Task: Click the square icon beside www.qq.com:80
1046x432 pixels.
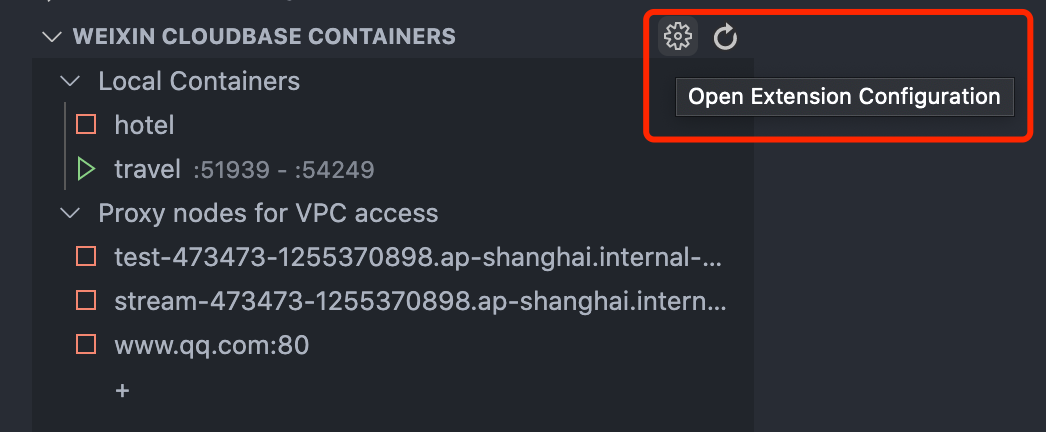Action: (x=86, y=345)
